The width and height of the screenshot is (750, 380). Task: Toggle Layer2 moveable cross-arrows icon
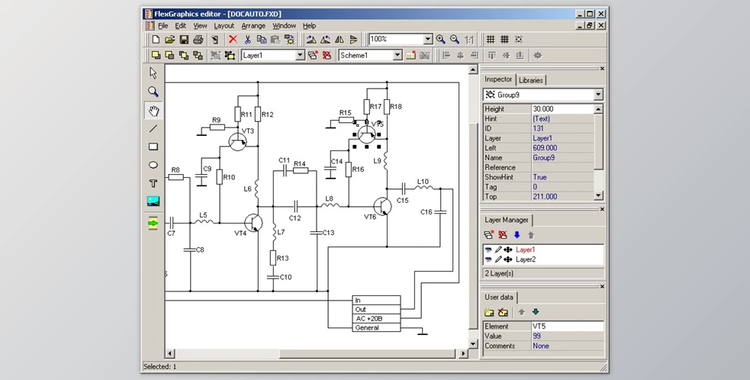tap(508, 259)
